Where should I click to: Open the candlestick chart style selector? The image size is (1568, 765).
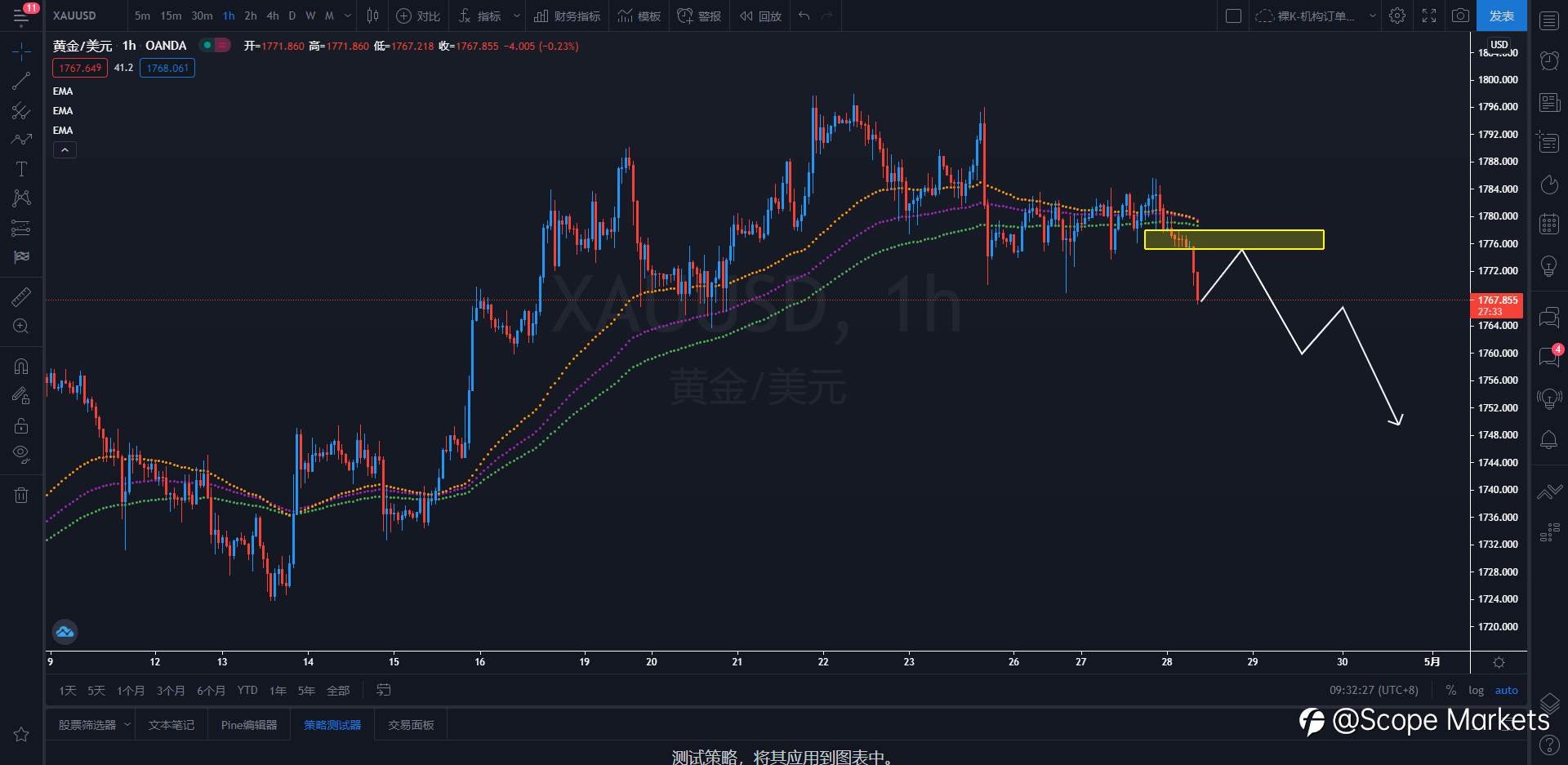373,16
